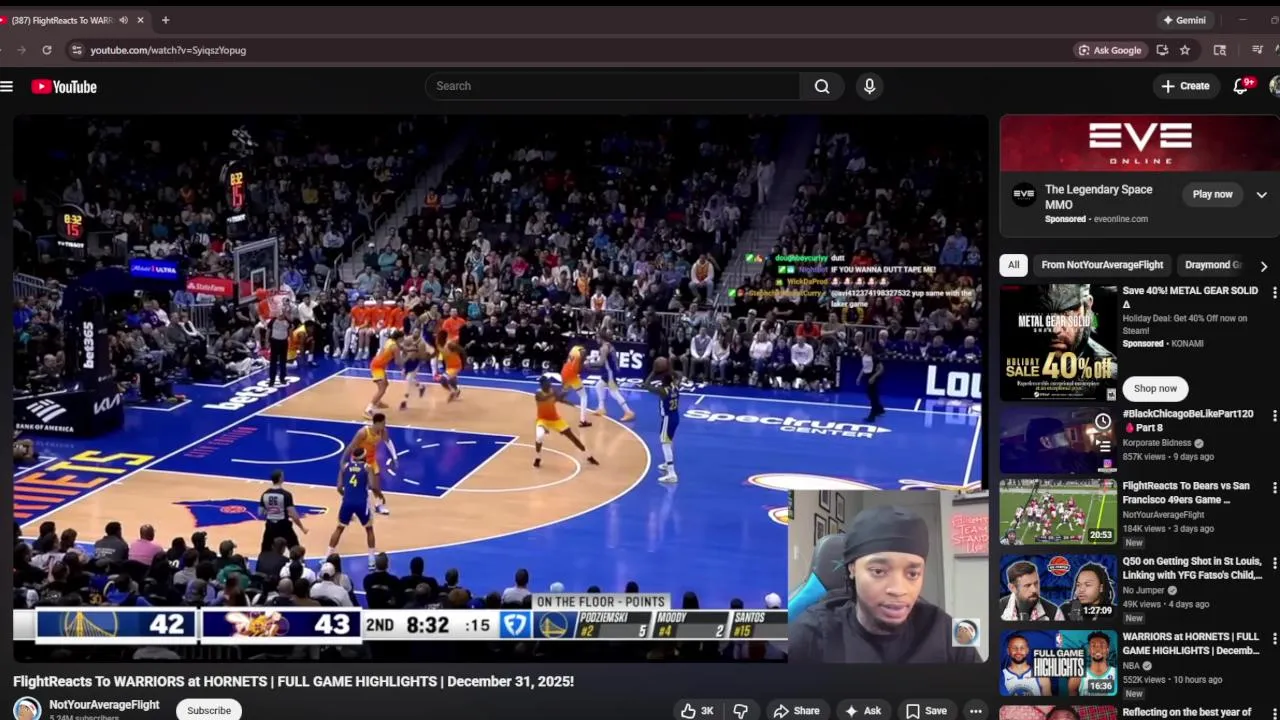Image resolution: width=1280 pixels, height=720 pixels.
Task: Open the account avatar menu
Action: coord(1274,86)
